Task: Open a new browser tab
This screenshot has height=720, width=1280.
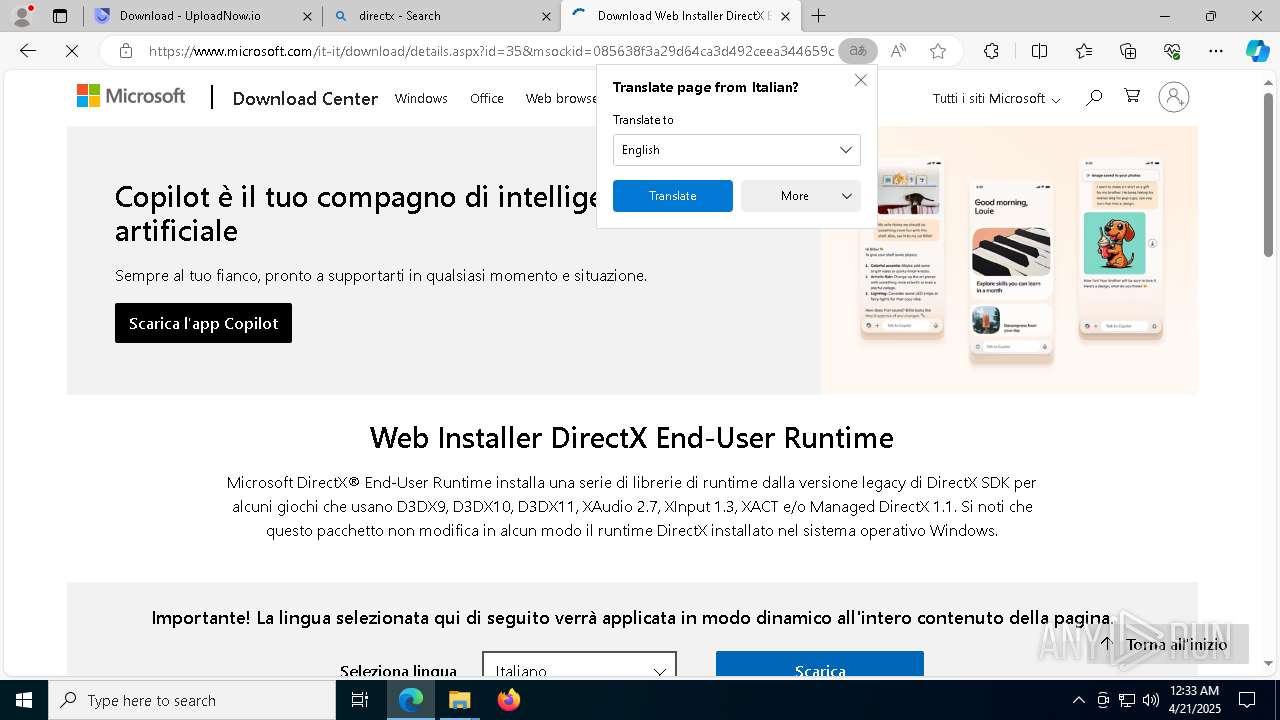Action: pos(819,16)
